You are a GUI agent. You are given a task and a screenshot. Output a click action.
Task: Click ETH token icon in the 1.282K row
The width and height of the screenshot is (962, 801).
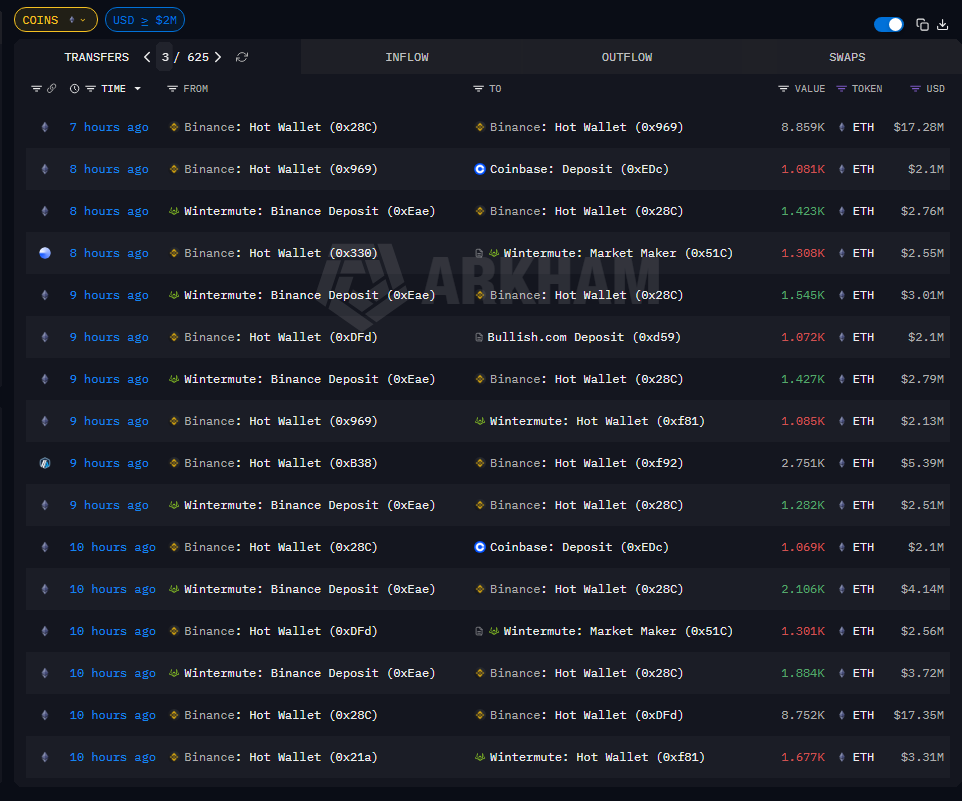coord(842,505)
